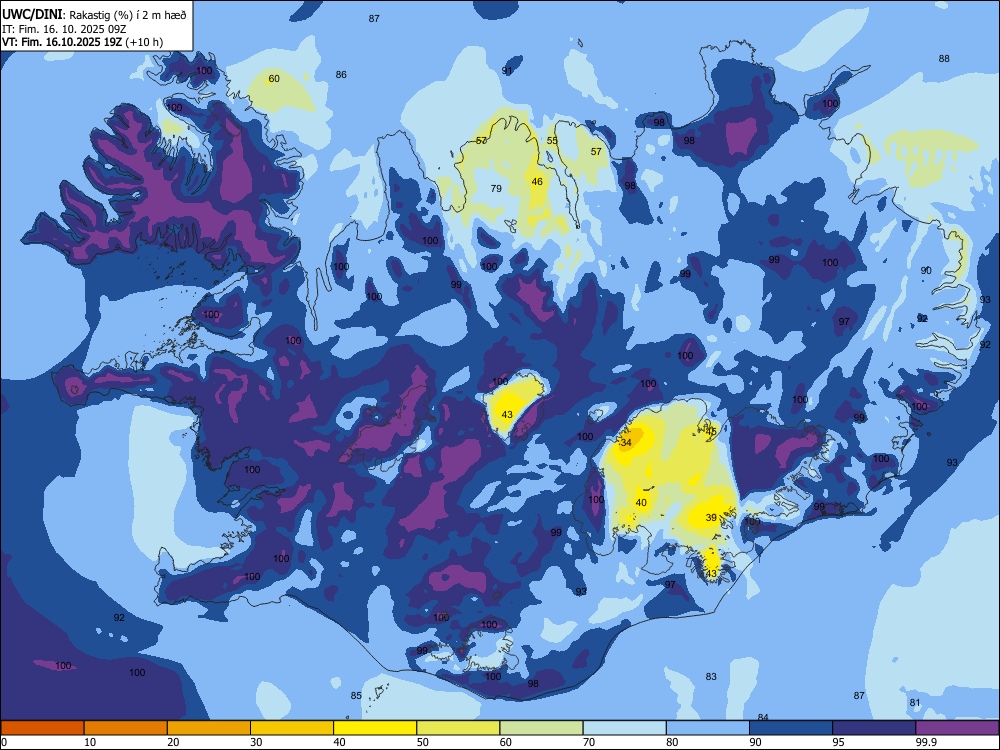Click the medium blue 80–90 legend swatch
Viewport: 1000px width, 750px height.
coord(707,728)
